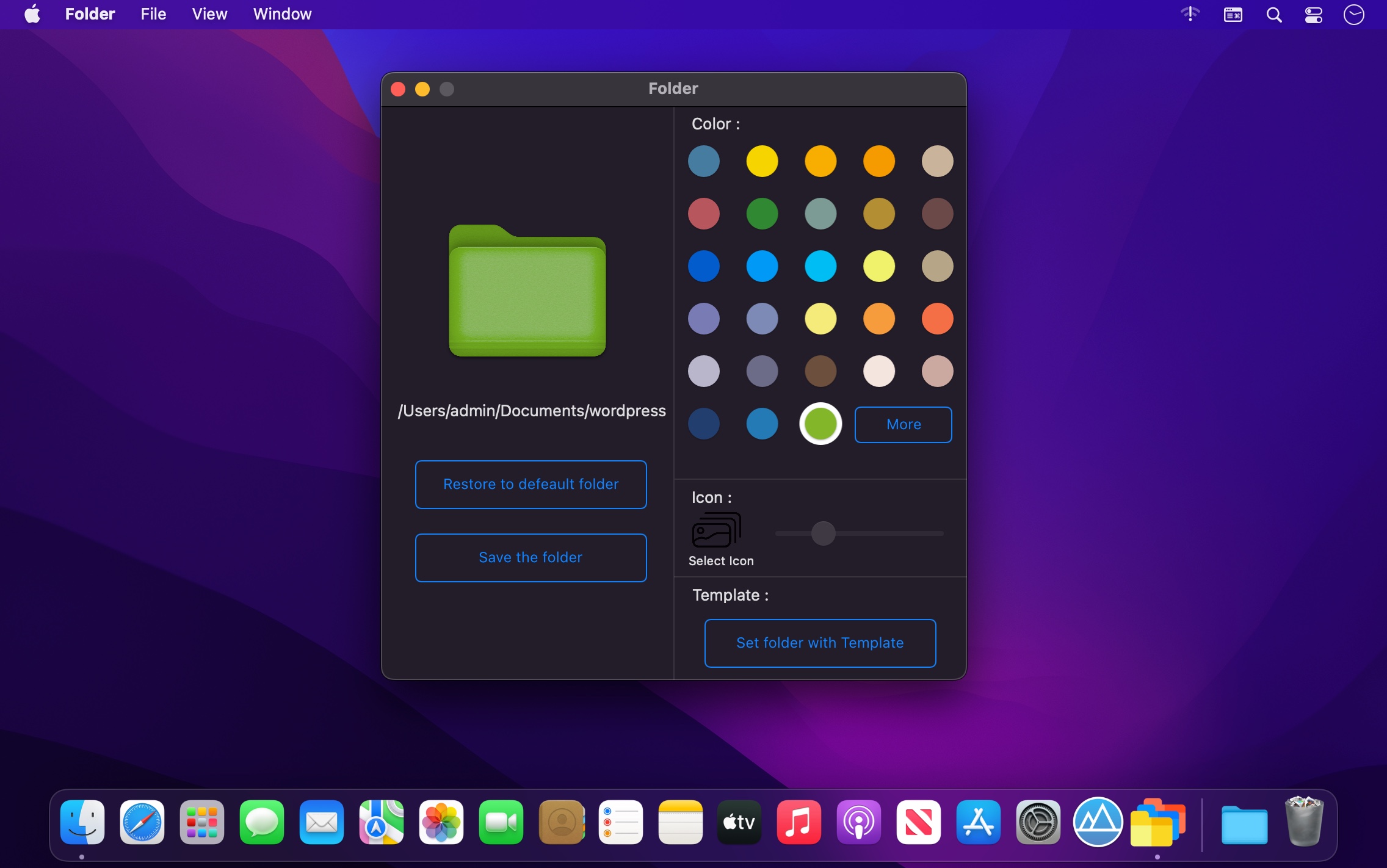Open Launchpad from the Dock

201,823
